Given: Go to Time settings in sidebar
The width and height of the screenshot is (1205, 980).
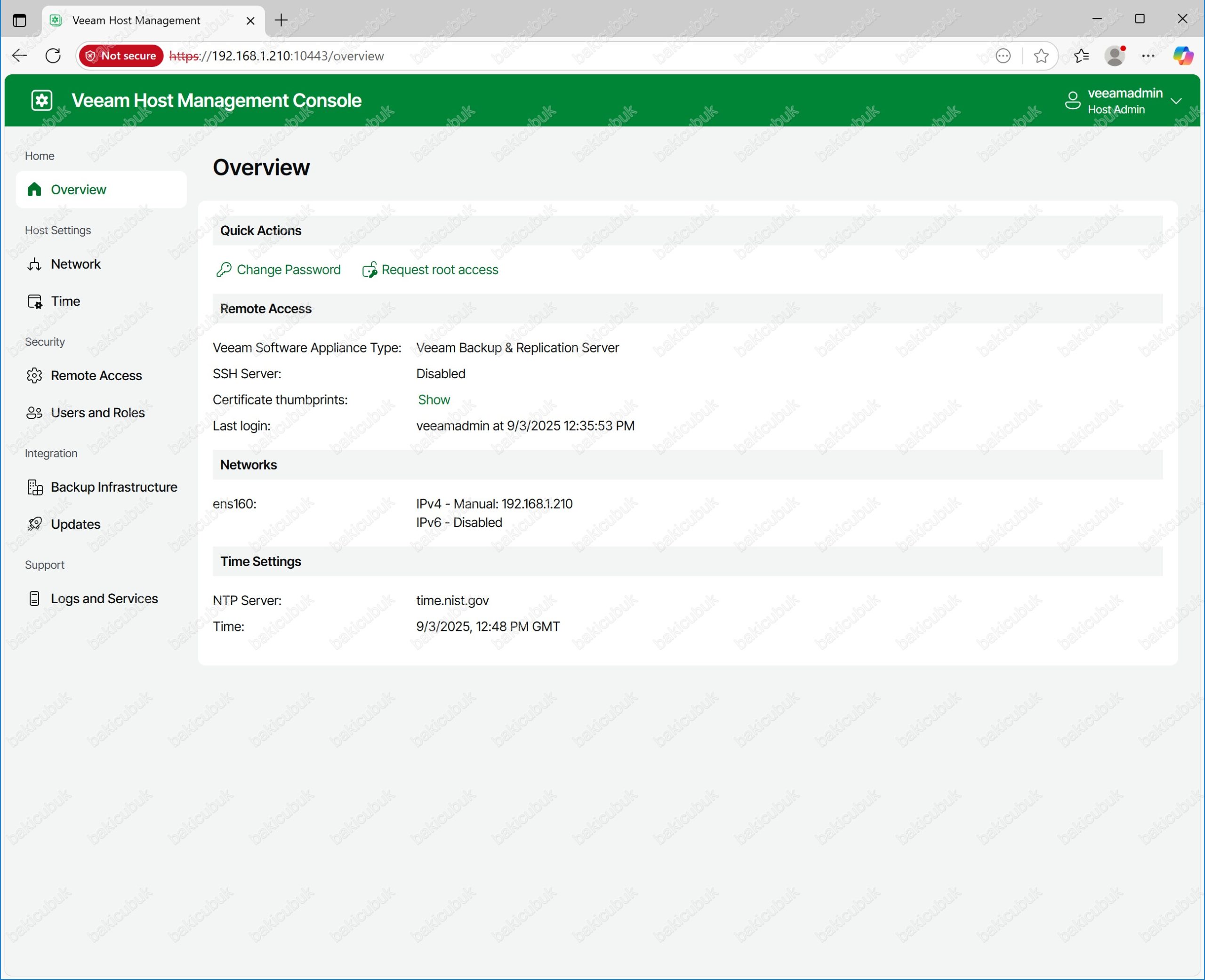Looking at the screenshot, I should [101, 302].
